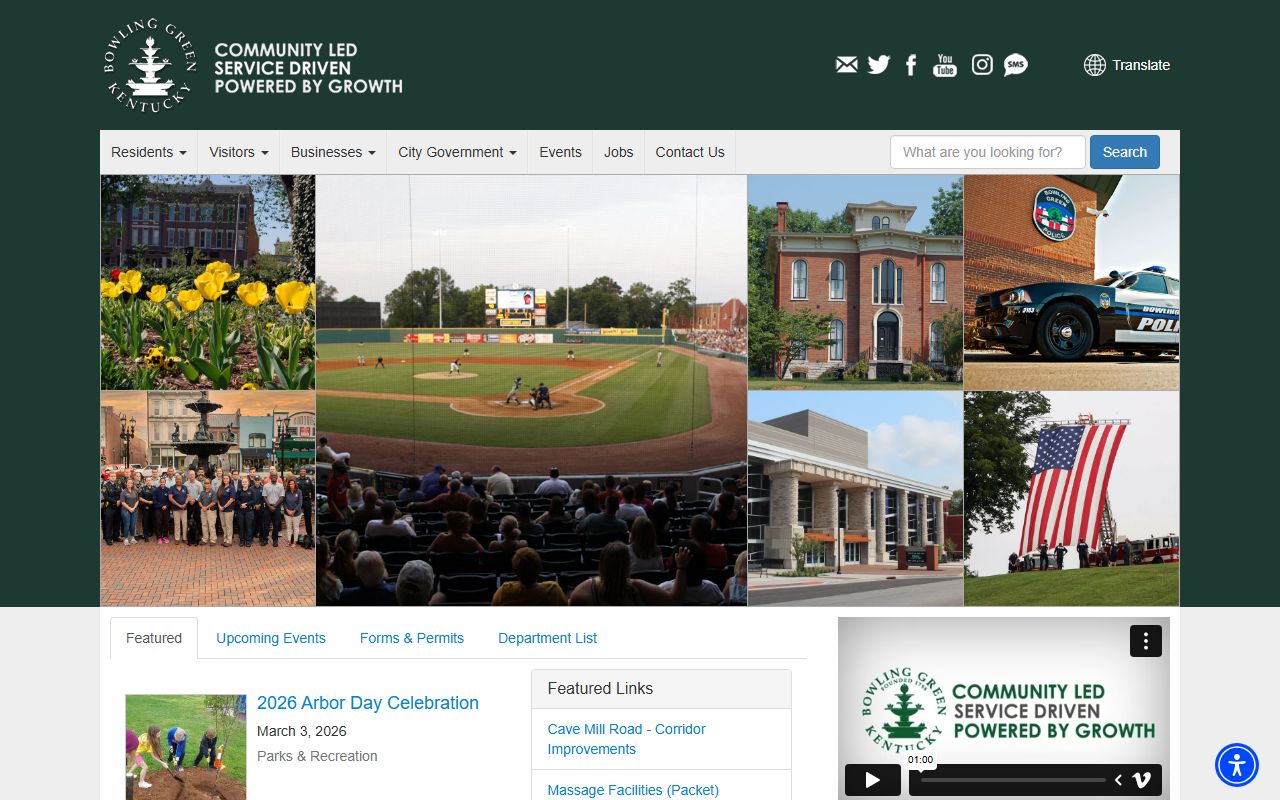Click the globe Translate icon
The height and width of the screenshot is (800, 1280).
pyautogui.click(x=1095, y=65)
